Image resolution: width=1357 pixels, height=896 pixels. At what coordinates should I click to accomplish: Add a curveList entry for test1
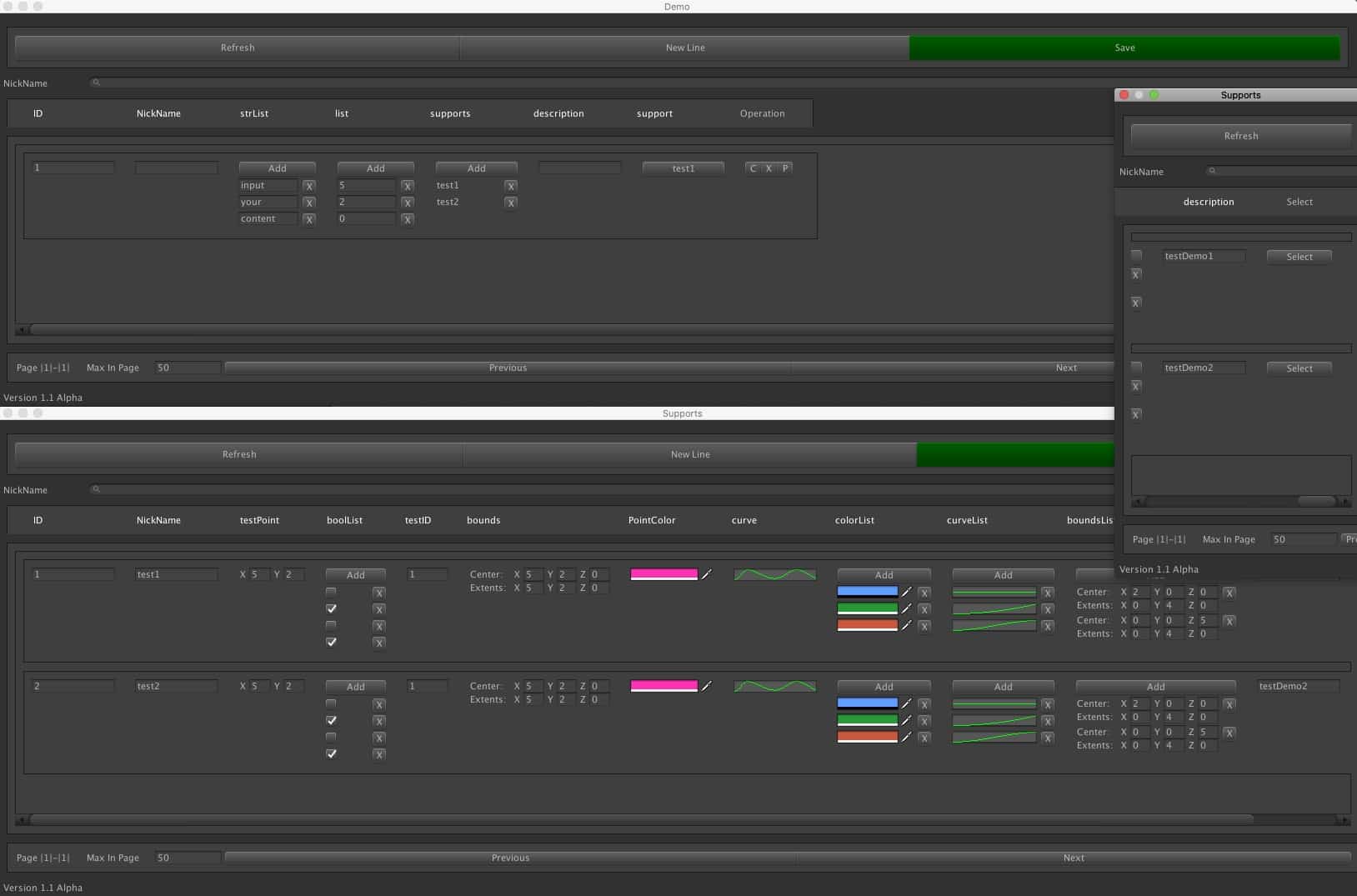pyautogui.click(x=1003, y=575)
